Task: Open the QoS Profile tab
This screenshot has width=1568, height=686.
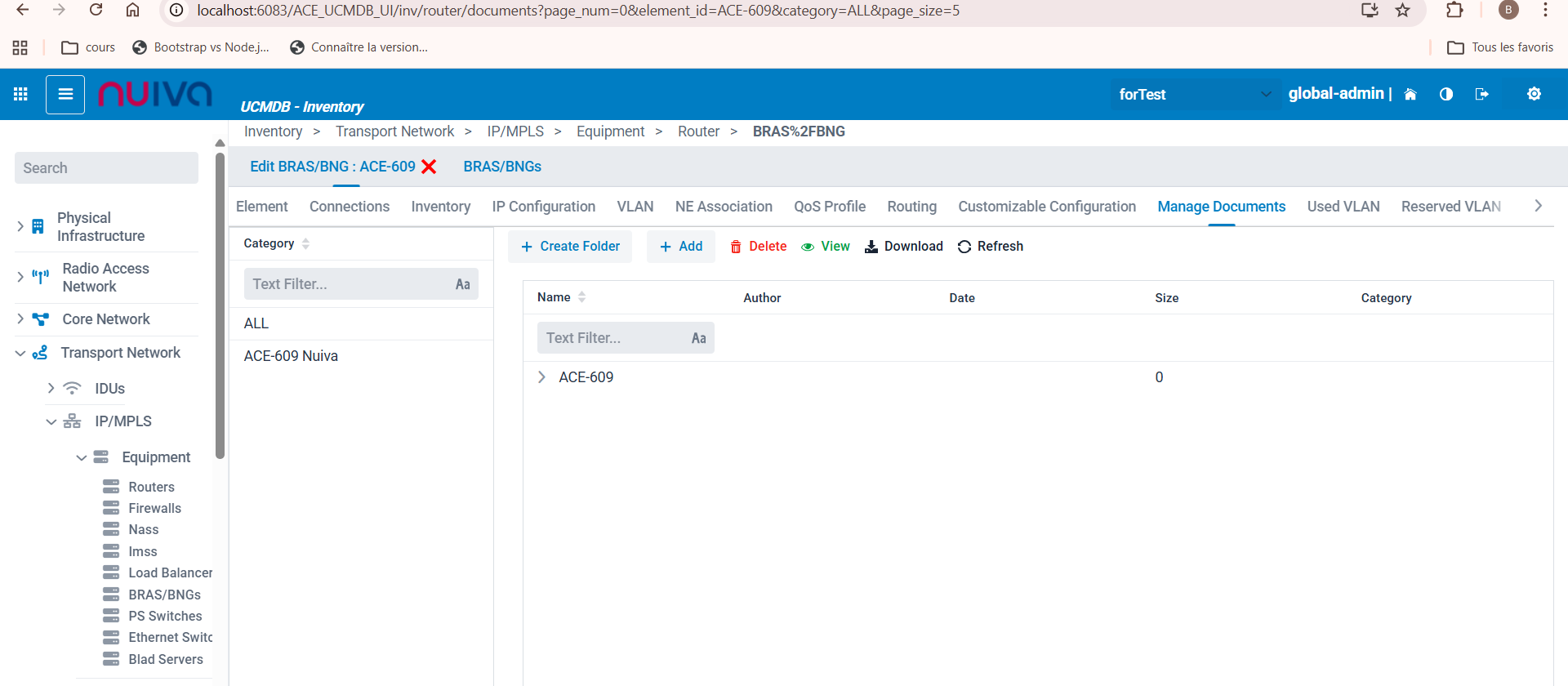Action: (x=829, y=207)
